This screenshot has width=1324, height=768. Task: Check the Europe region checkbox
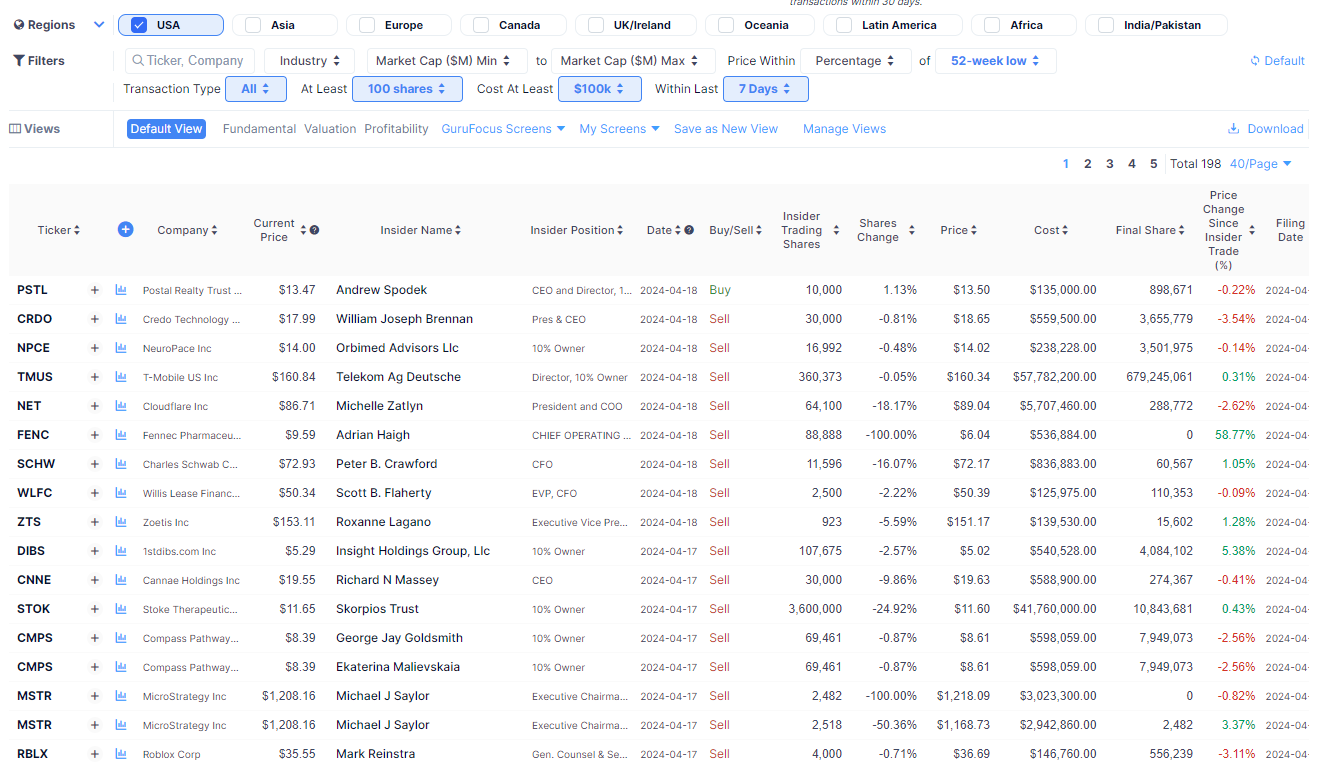tap(367, 25)
